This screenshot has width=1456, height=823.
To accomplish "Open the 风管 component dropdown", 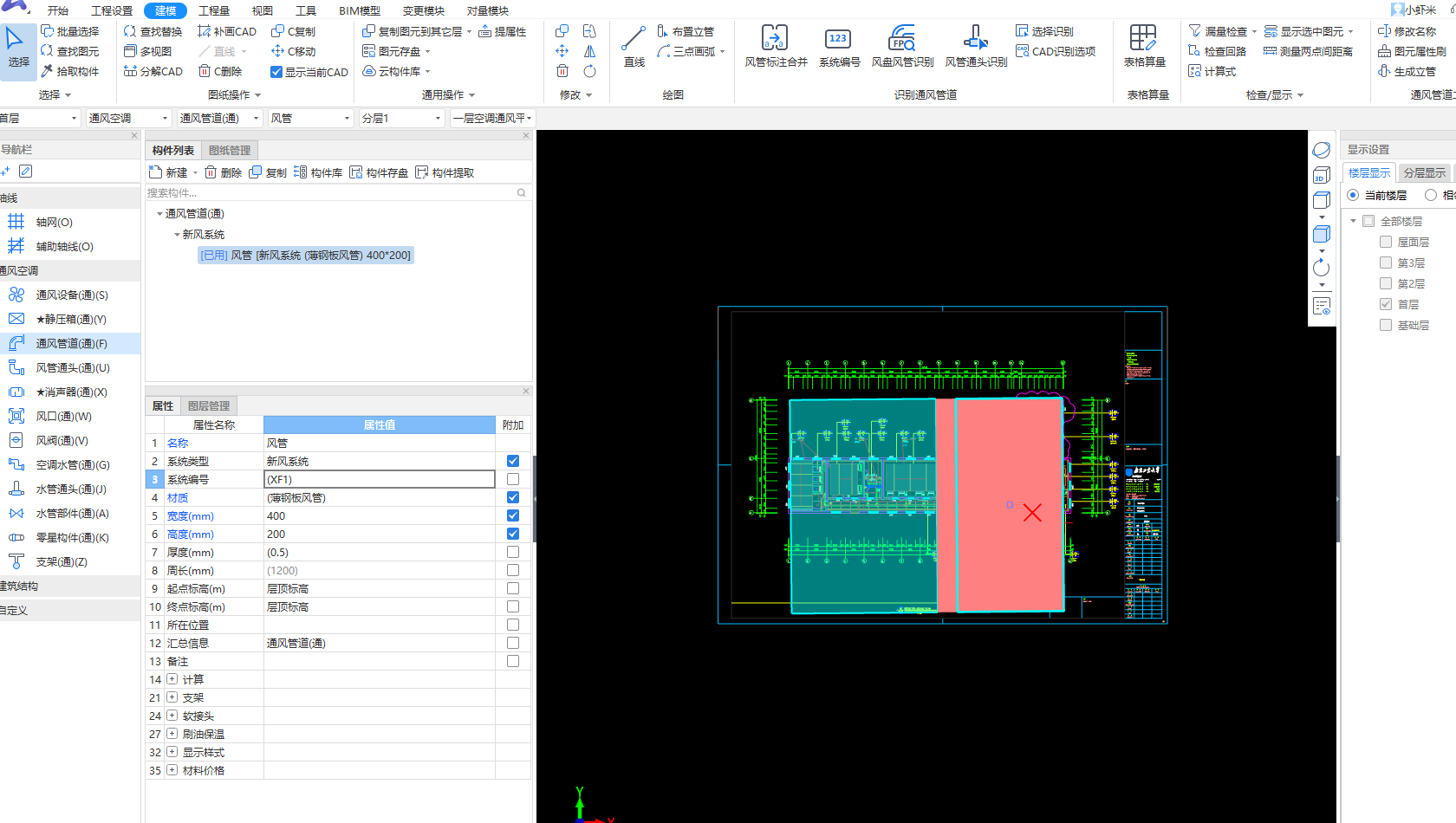I will [x=310, y=118].
